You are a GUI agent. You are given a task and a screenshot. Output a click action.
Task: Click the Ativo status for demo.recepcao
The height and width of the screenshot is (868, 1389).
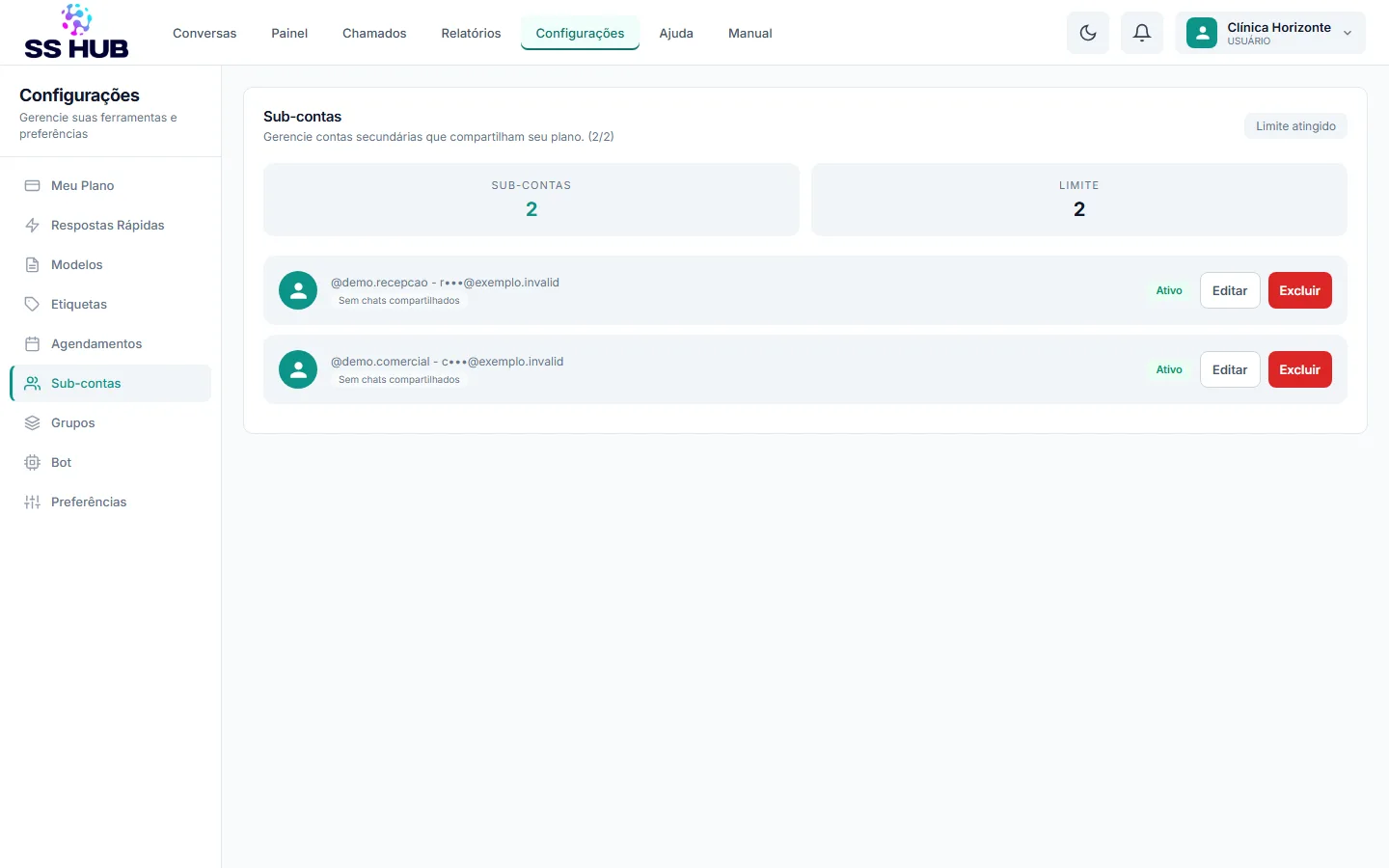[x=1169, y=290]
